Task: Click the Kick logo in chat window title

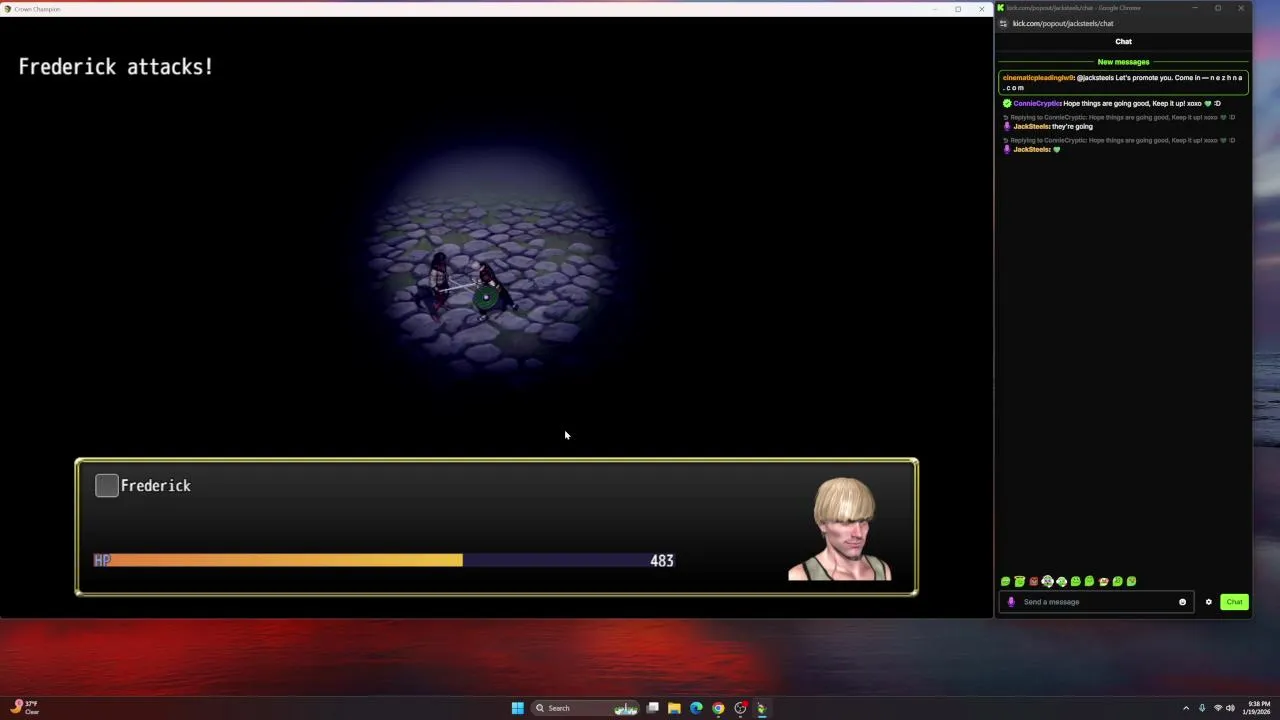Action: [x=1001, y=8]
